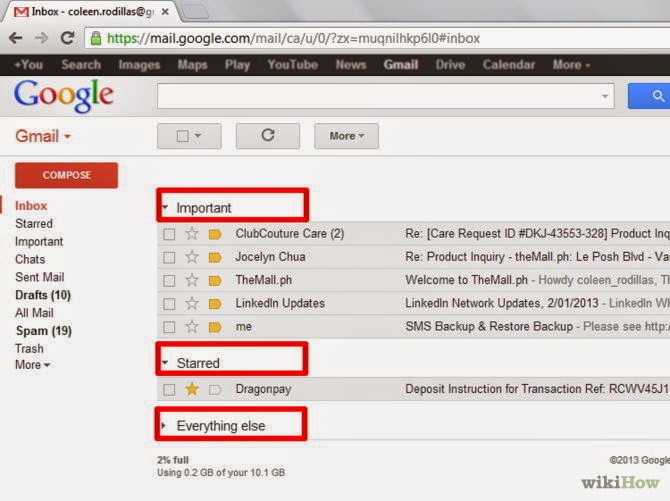Open the Chats label
The width and height of the screenshot is (670, 501).
point(30,259)
